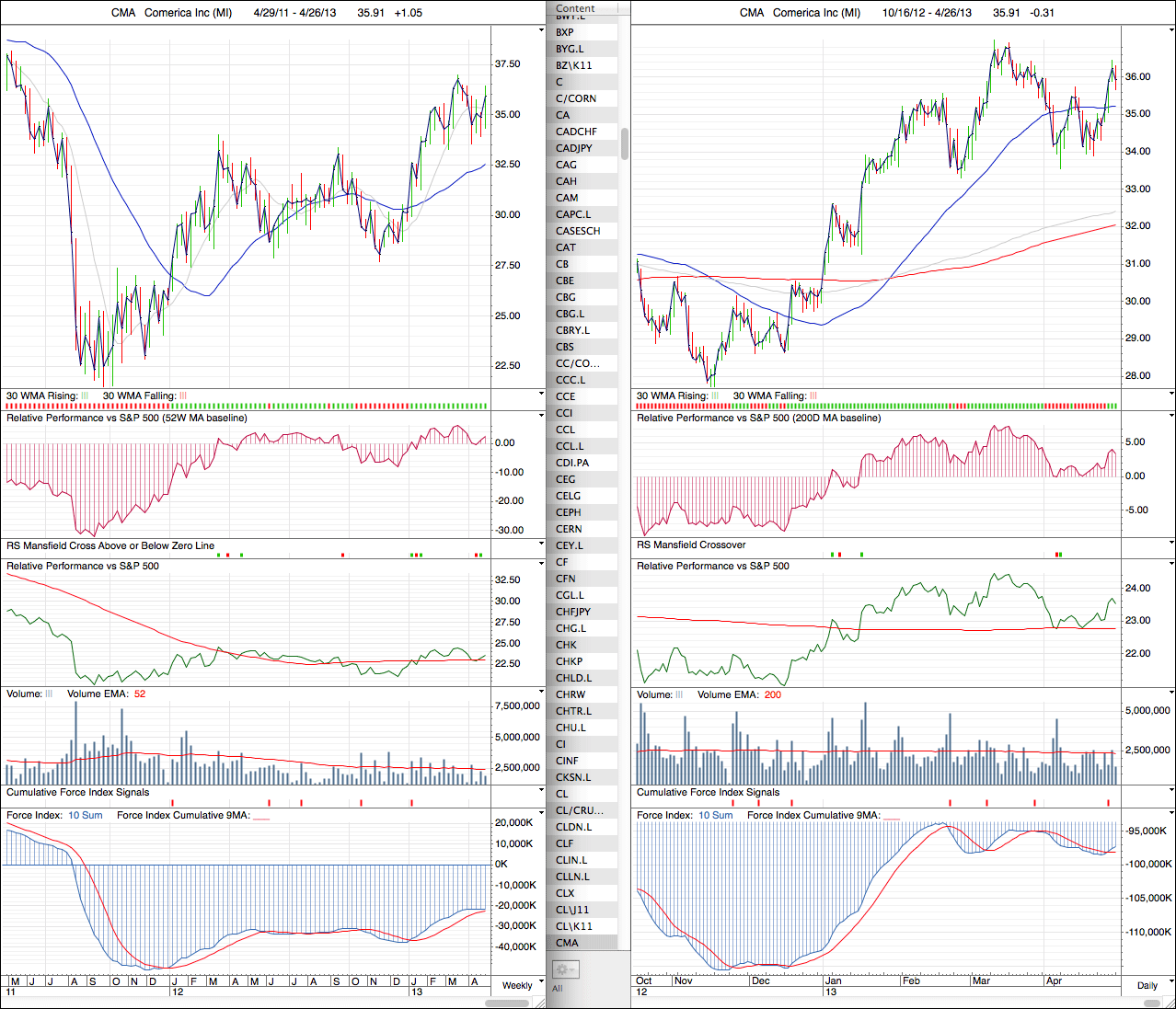Image resolution: width=1176 pixels, height=1009 pixels.
Task: Select CHKP ticker in the list
Action: tap(570, 661)
